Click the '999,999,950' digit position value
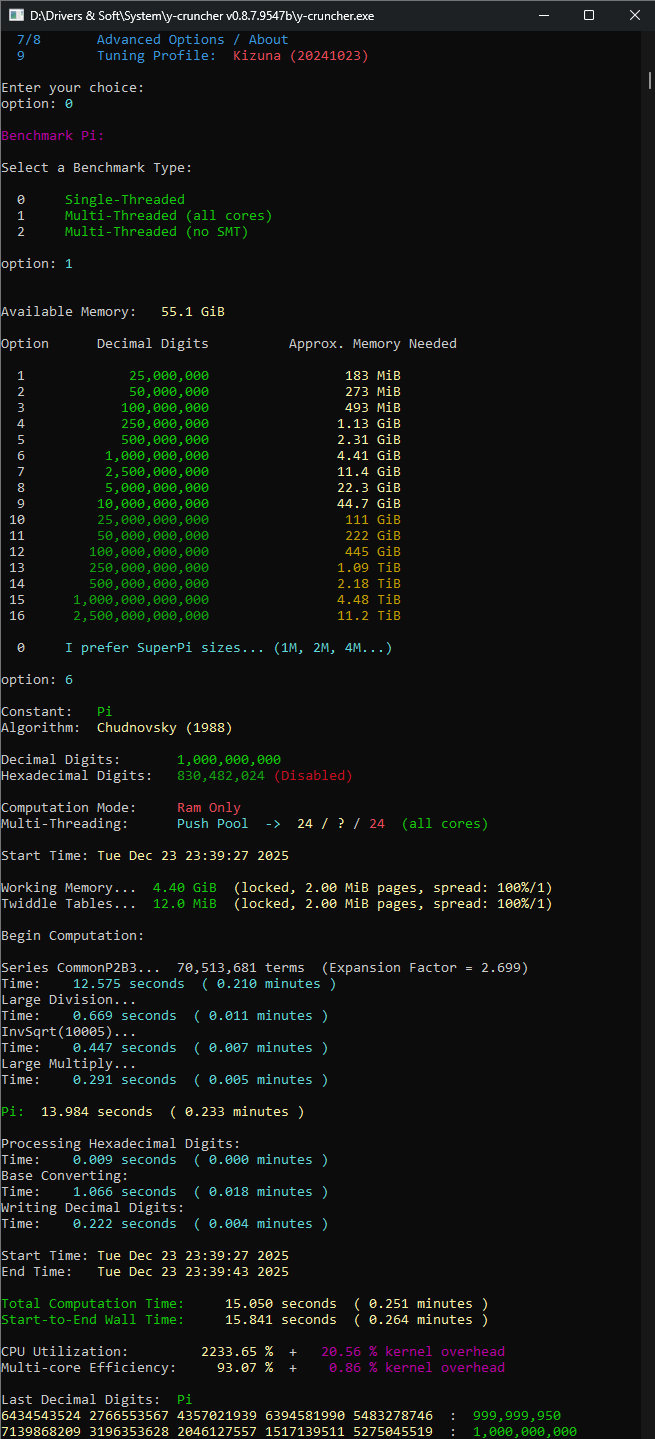Viewport: 655px width, 1439px height. (516, 1416)
